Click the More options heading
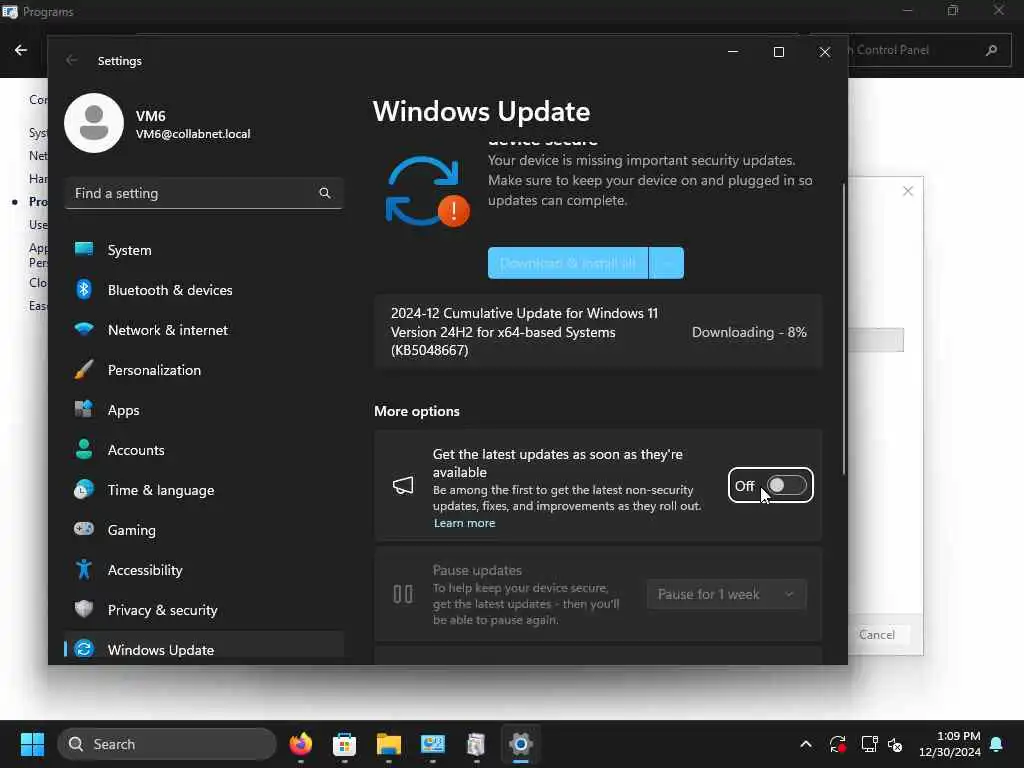This screenshot has width=1024, height=768. [x=417, y=411]
